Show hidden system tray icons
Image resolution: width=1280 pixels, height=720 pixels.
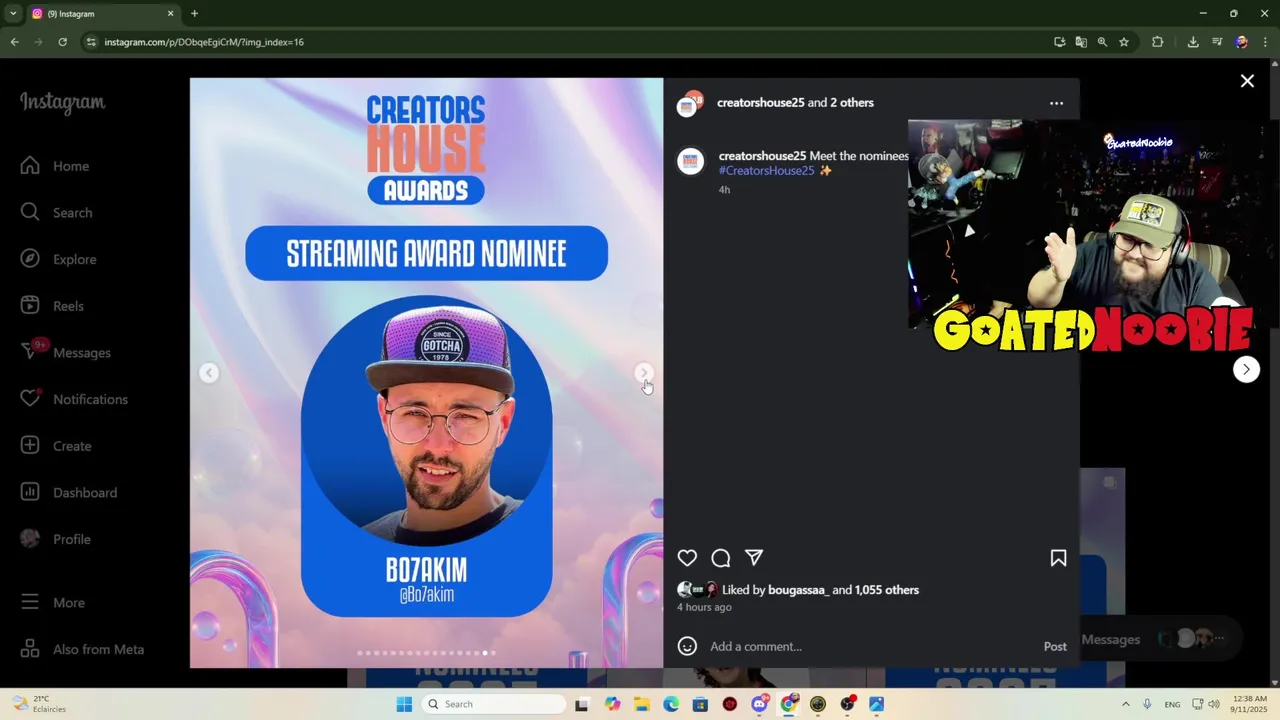[1125, 704]
